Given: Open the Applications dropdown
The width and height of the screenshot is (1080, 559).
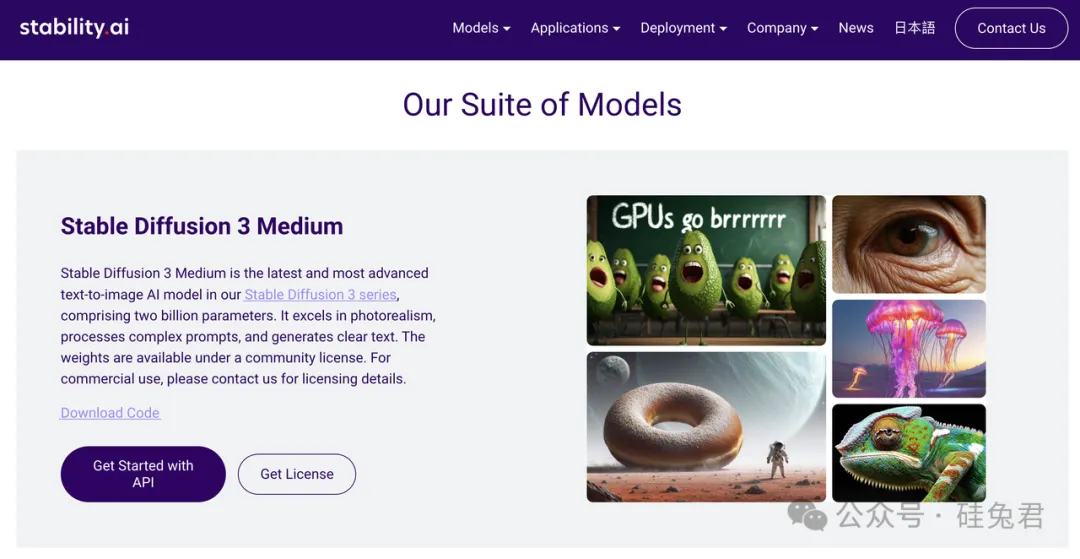Looking at the screenshot, I should coord(575,28).
